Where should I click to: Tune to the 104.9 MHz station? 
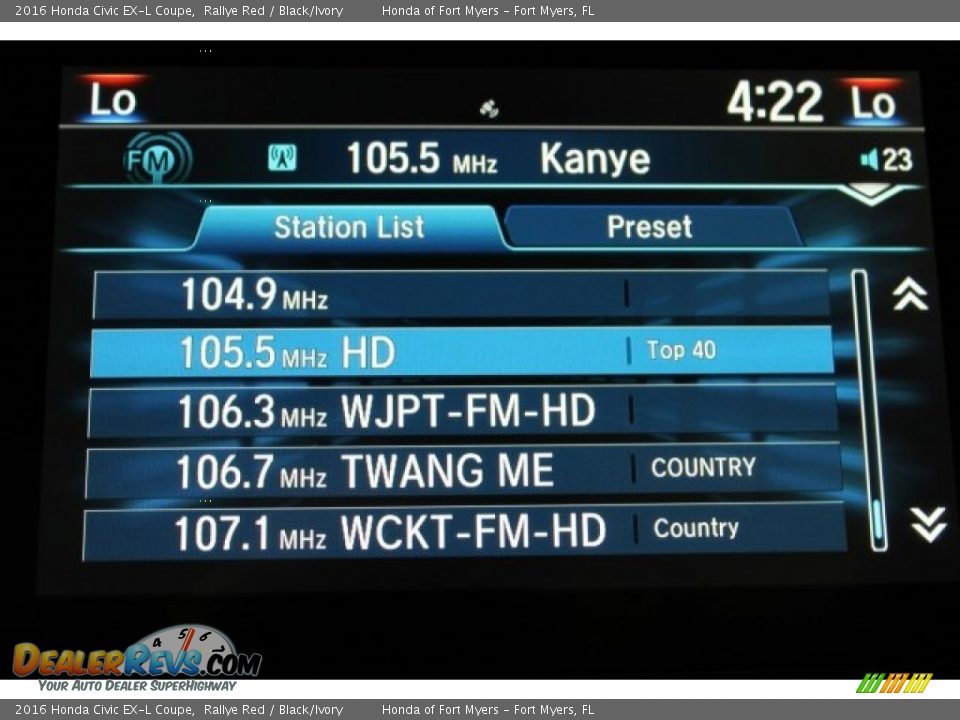click(460, 295)
